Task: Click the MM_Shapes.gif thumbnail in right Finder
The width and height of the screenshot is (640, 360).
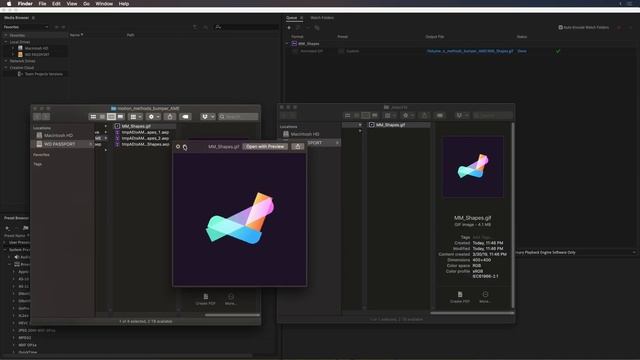Action: click(x=473, y=167)
